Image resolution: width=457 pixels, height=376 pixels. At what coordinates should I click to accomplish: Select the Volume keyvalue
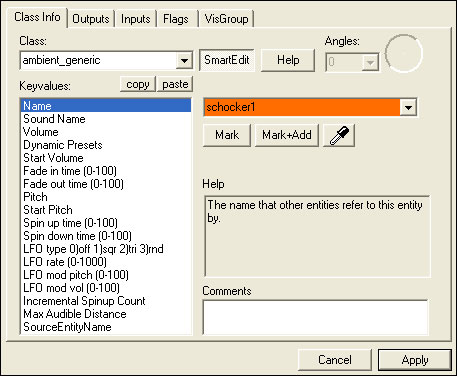[x=106, y=132]
